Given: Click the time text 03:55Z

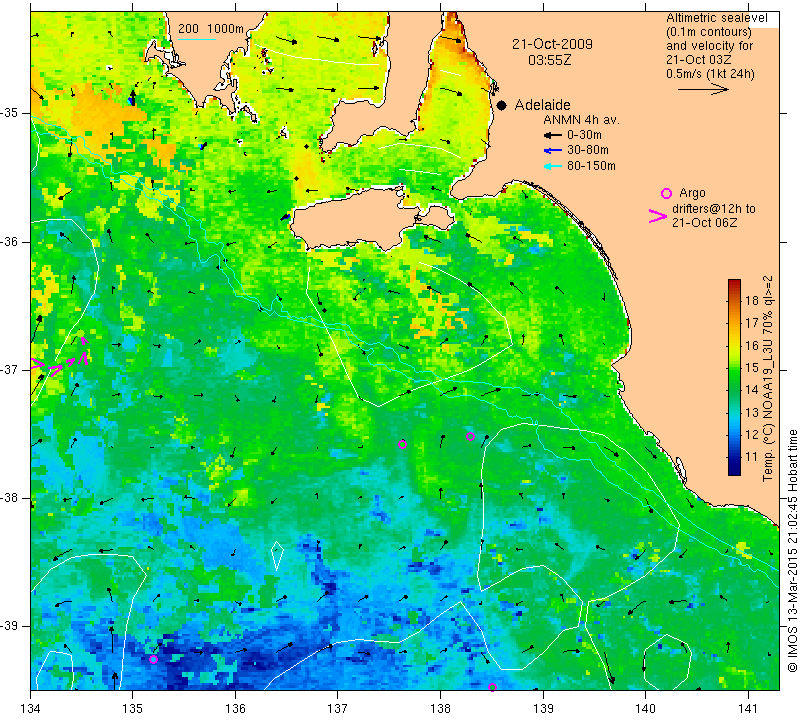Looking at the screenshot, I should coord(549,60).
